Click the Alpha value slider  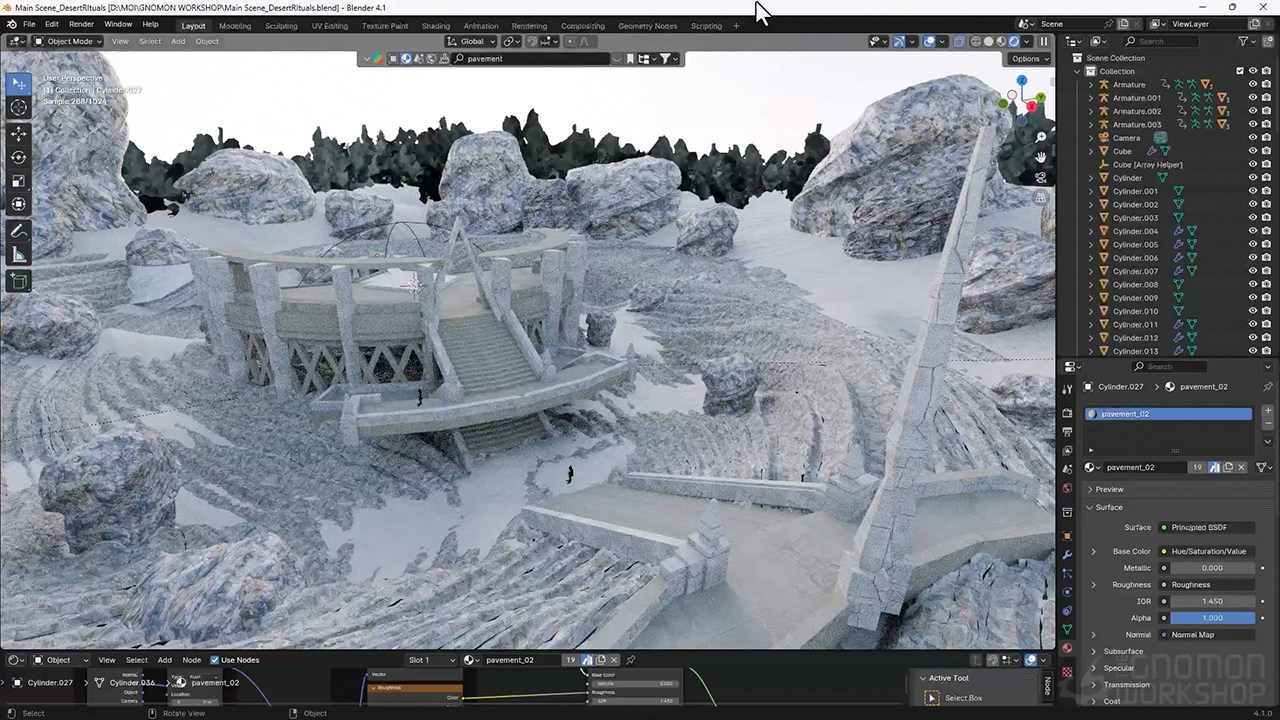(x=1211, y=618)
